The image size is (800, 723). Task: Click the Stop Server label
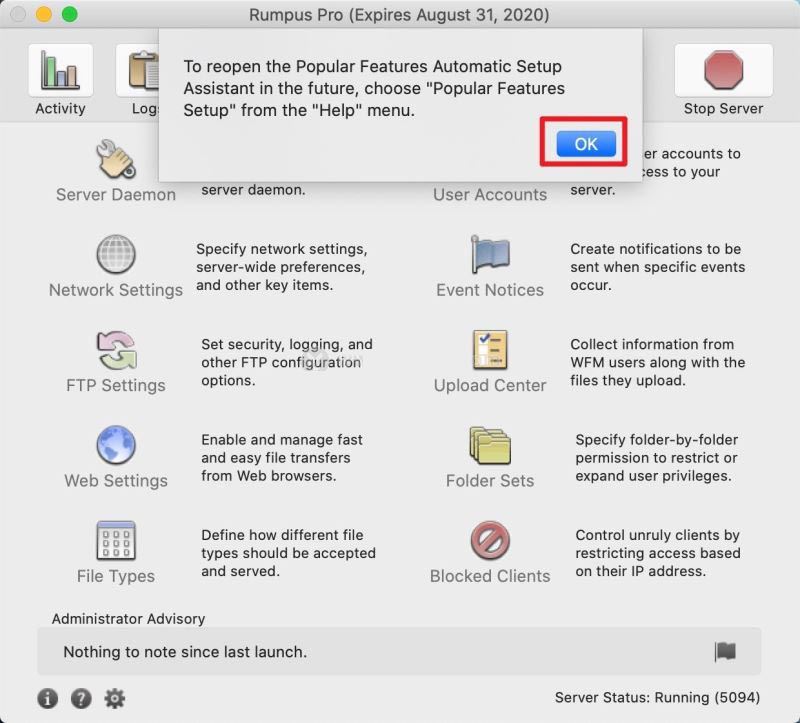tap(723, 109)
